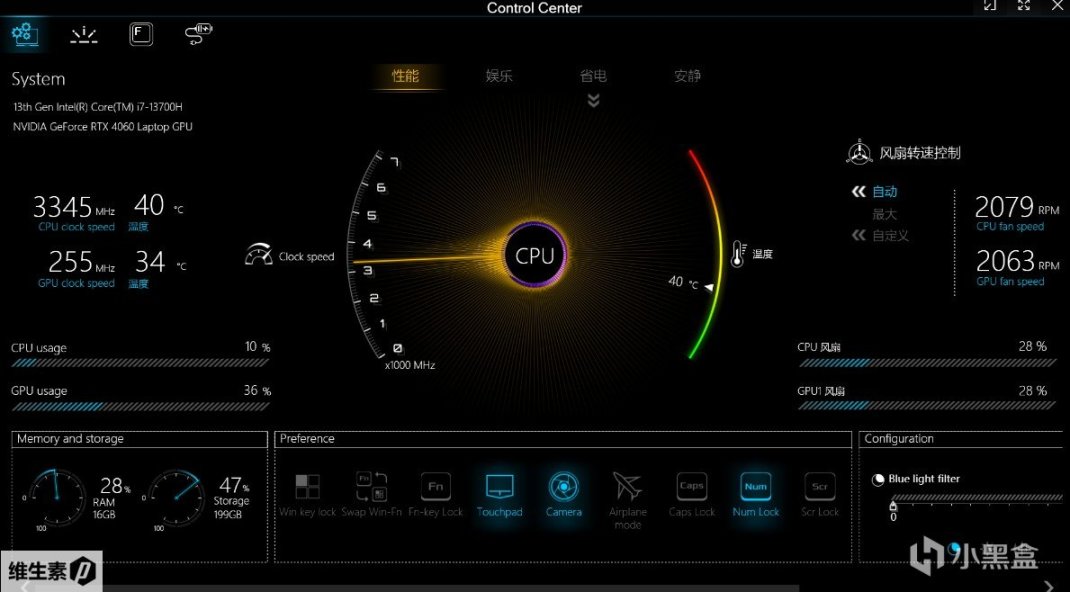Toggle Scr Lock

pos(820,496)
